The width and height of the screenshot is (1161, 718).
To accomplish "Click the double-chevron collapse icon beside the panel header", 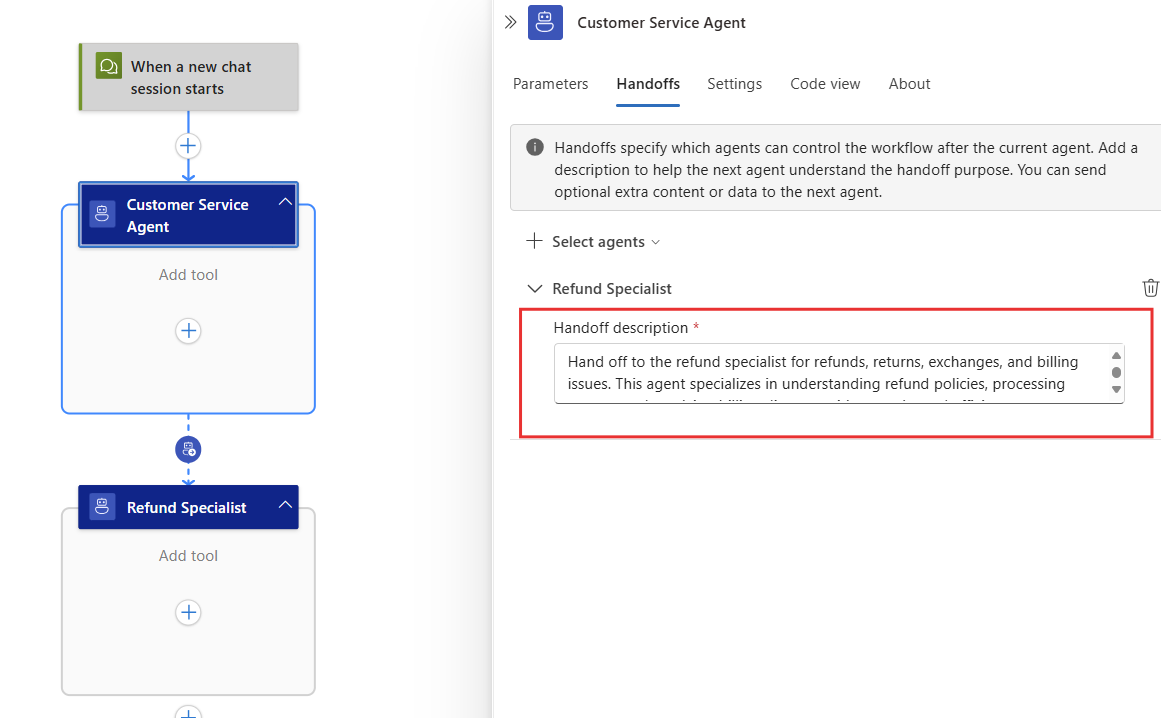I will (x=510, y=22).
